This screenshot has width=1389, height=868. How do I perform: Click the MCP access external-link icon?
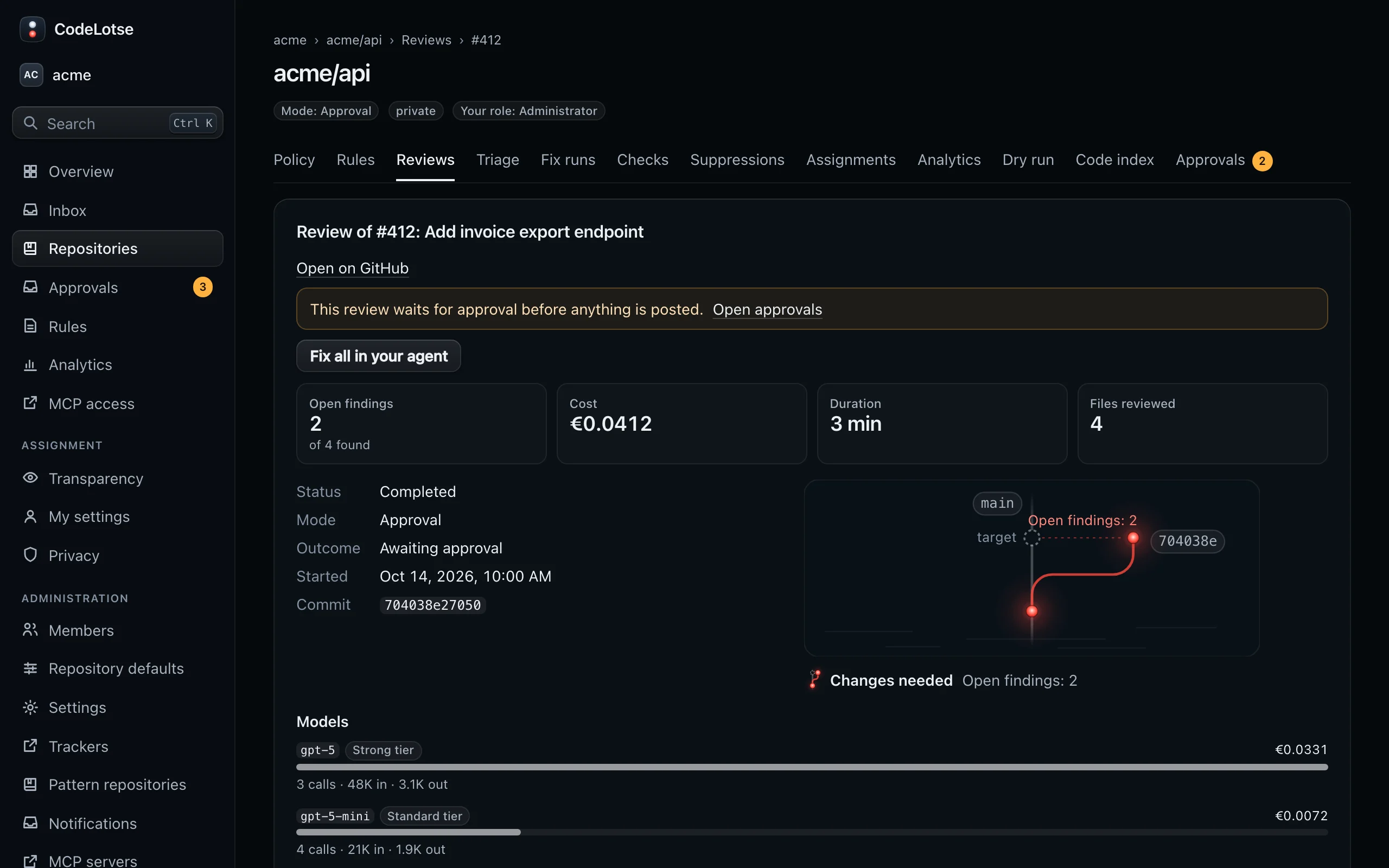pos(30,403)
